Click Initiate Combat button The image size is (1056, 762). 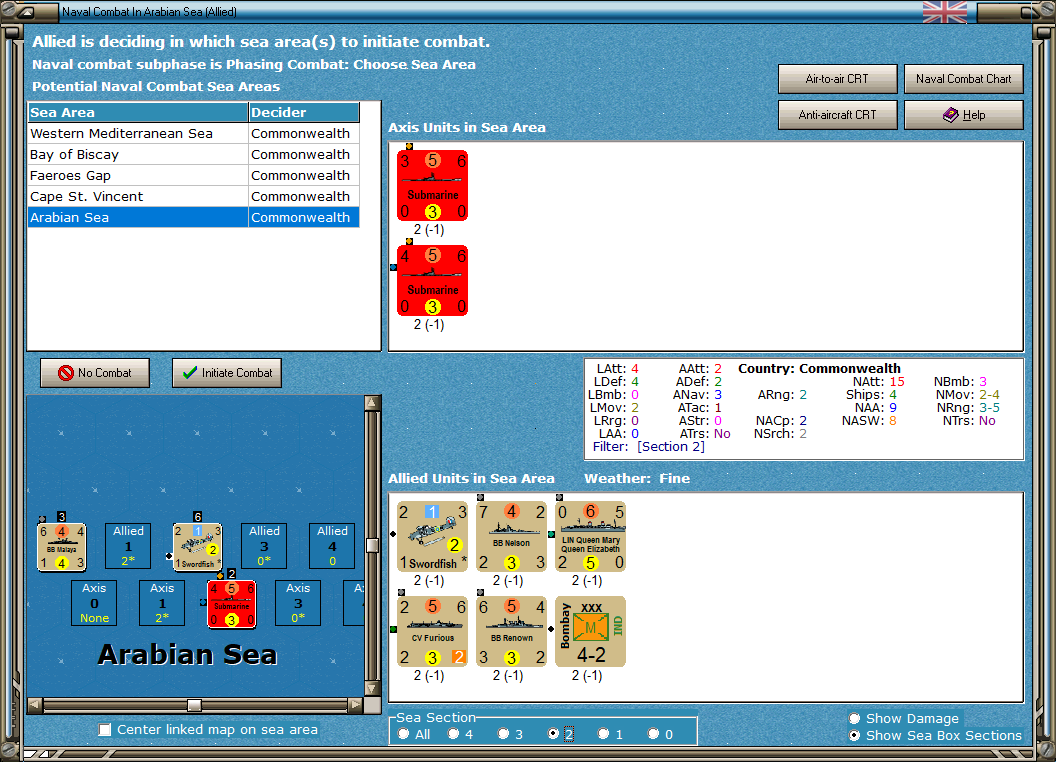(227, 373)
